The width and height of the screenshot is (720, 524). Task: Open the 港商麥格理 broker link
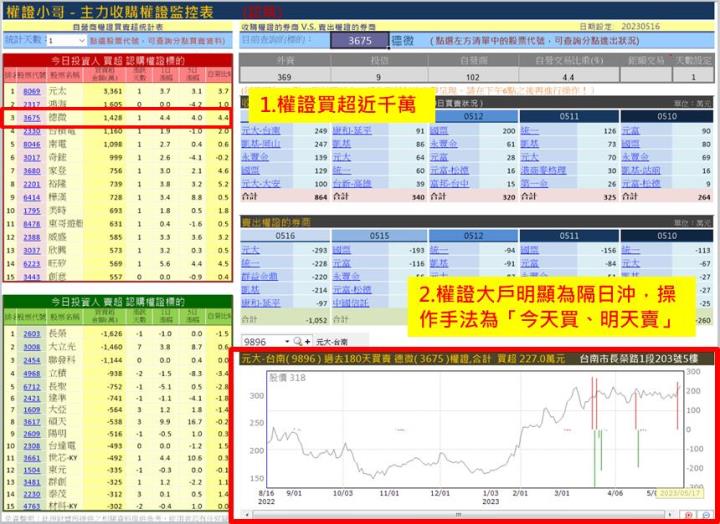pos(543,170)
